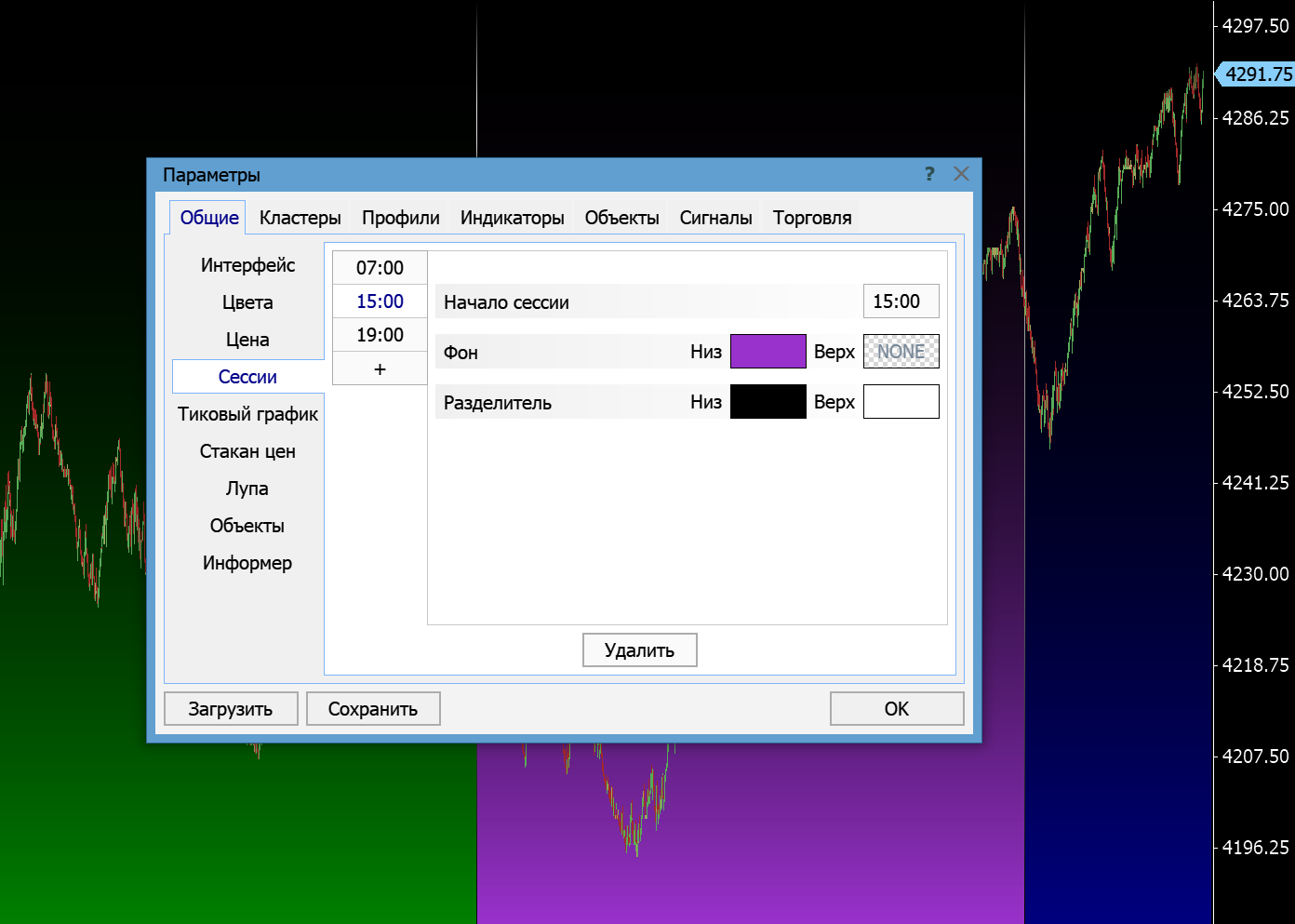Add a new session with plus button
Viewport: 1295px width, 924px height.
pos(380,369)
